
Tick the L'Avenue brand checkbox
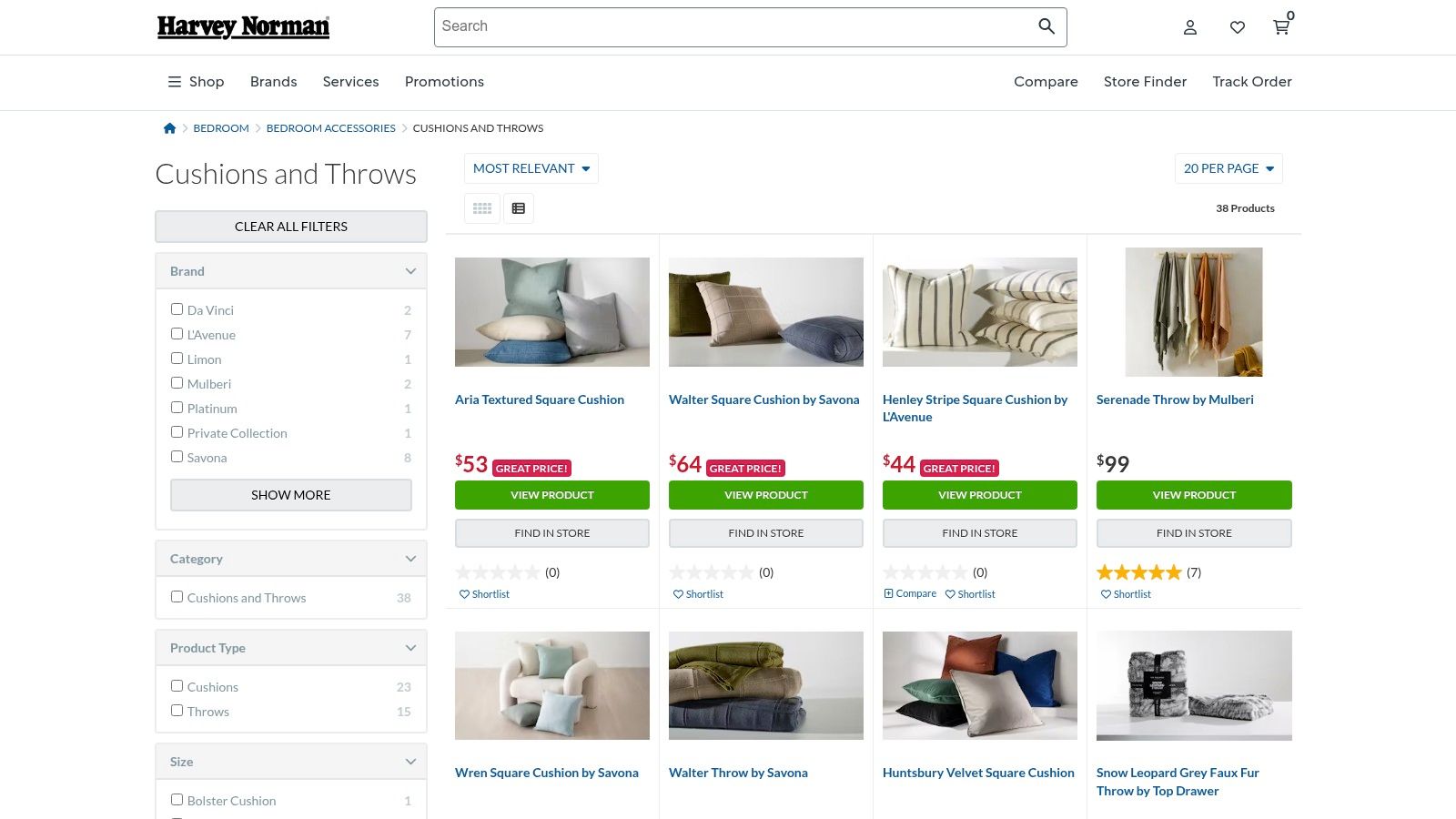pyautogui.click(x=177, y=334)
